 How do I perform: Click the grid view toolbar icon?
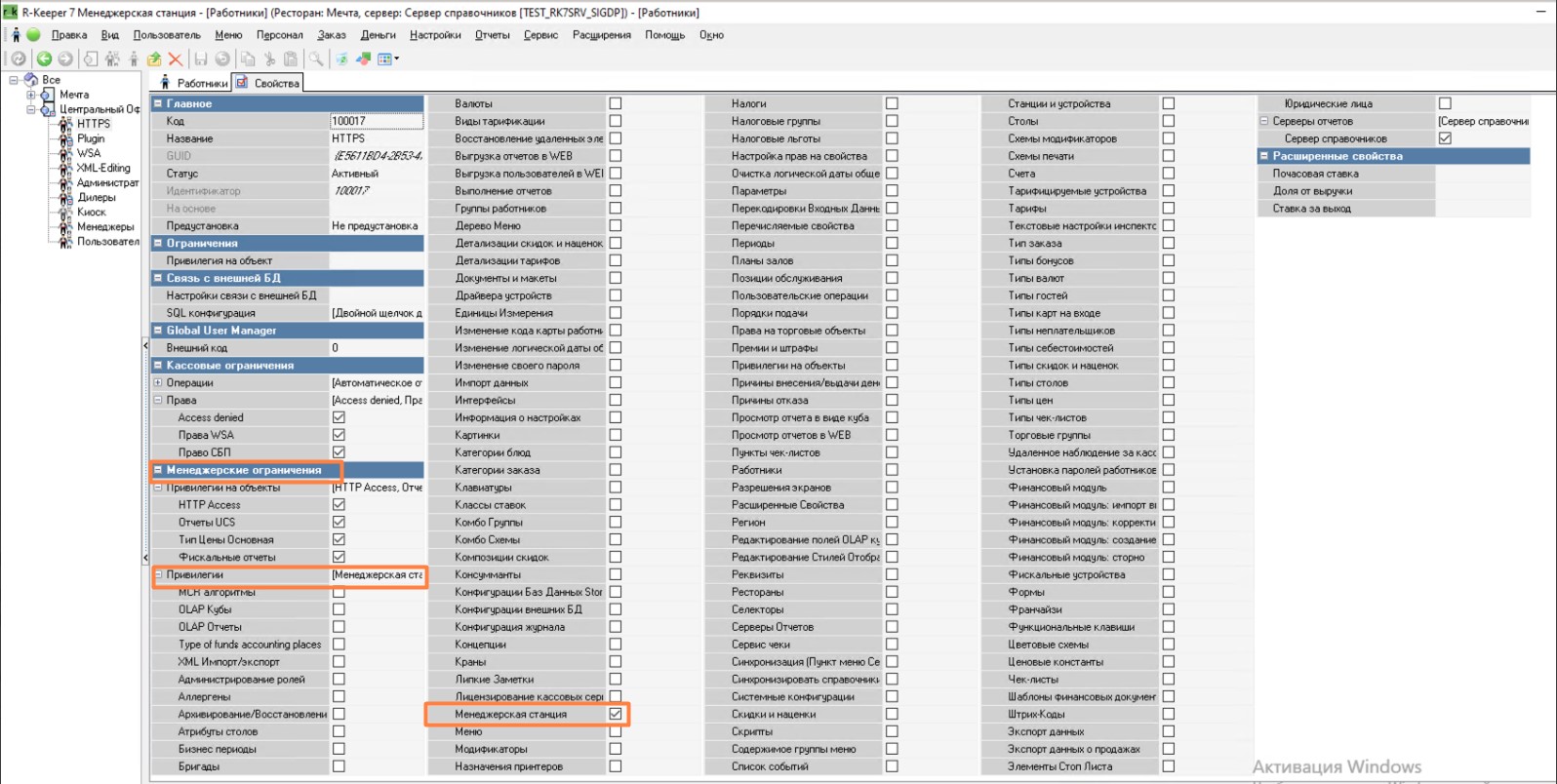tap(385, 59)
